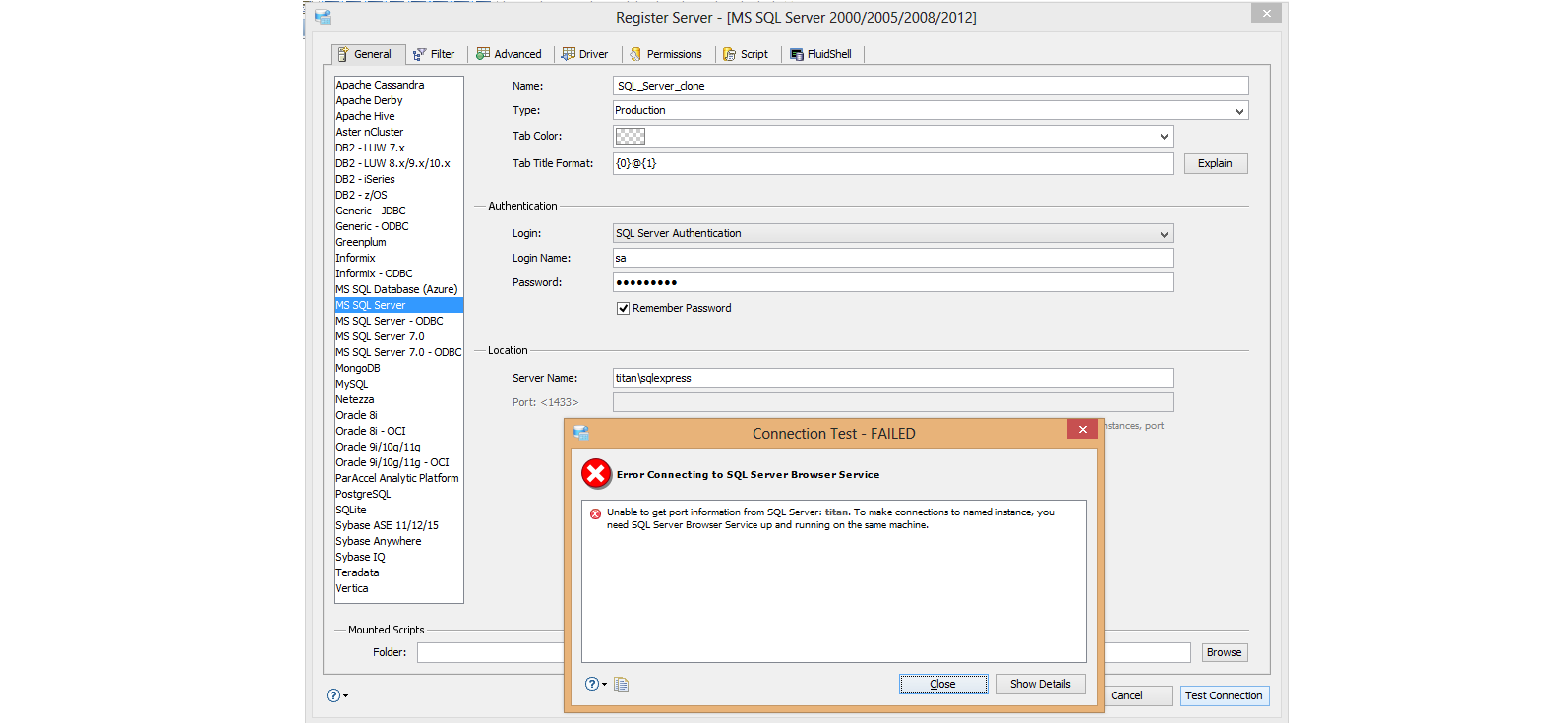Open the FluidShell tab

(821, 54)
